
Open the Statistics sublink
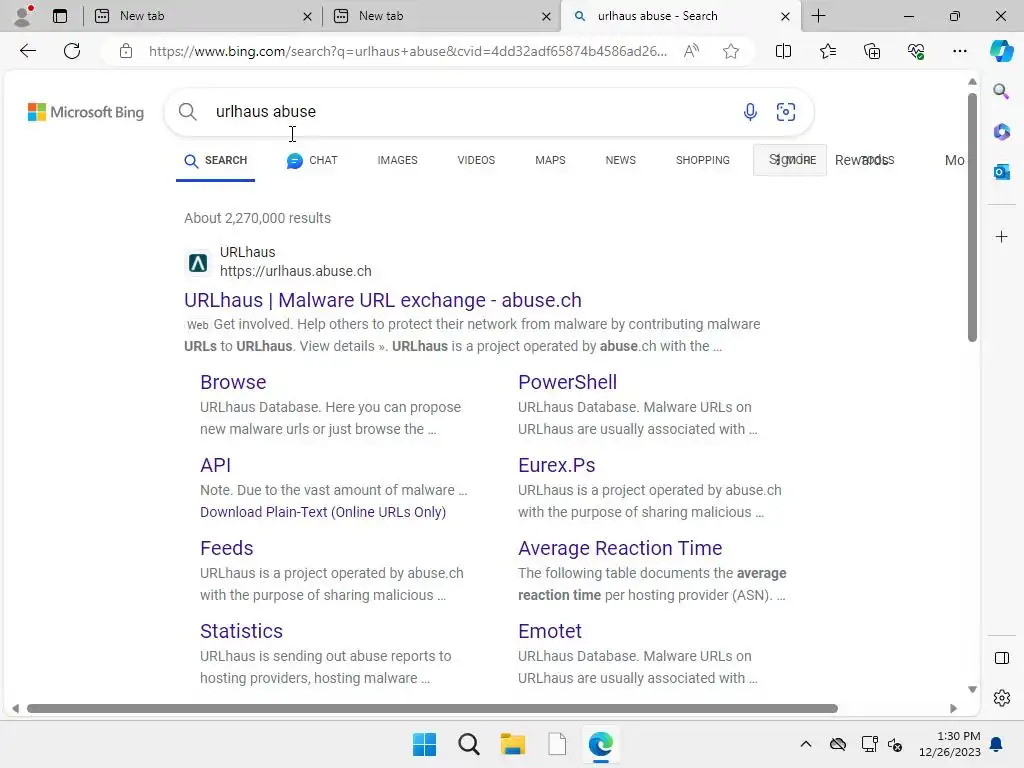(241, 631)
